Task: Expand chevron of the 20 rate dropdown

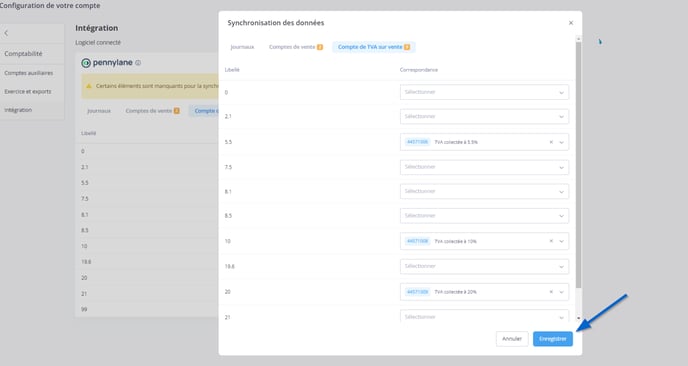Action: [x=562, y=292]
